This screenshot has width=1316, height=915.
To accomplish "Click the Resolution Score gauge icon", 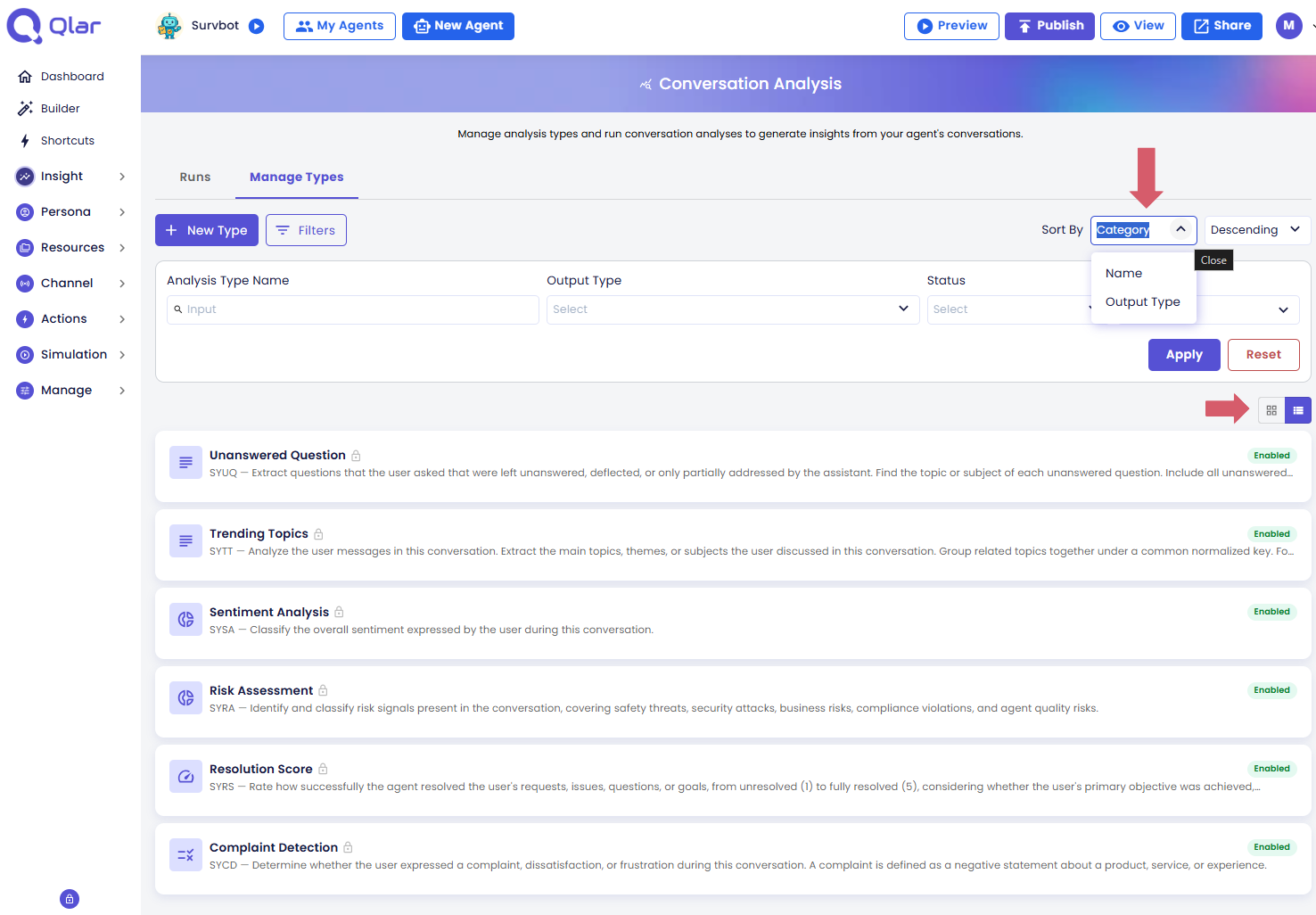I will (185, 776).
